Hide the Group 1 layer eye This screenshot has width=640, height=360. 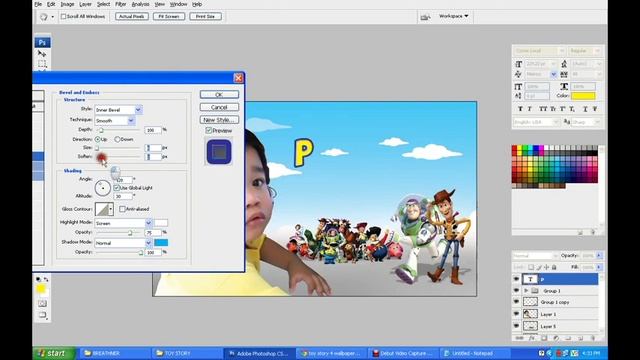pyautogui.click(x=516, y=291)
